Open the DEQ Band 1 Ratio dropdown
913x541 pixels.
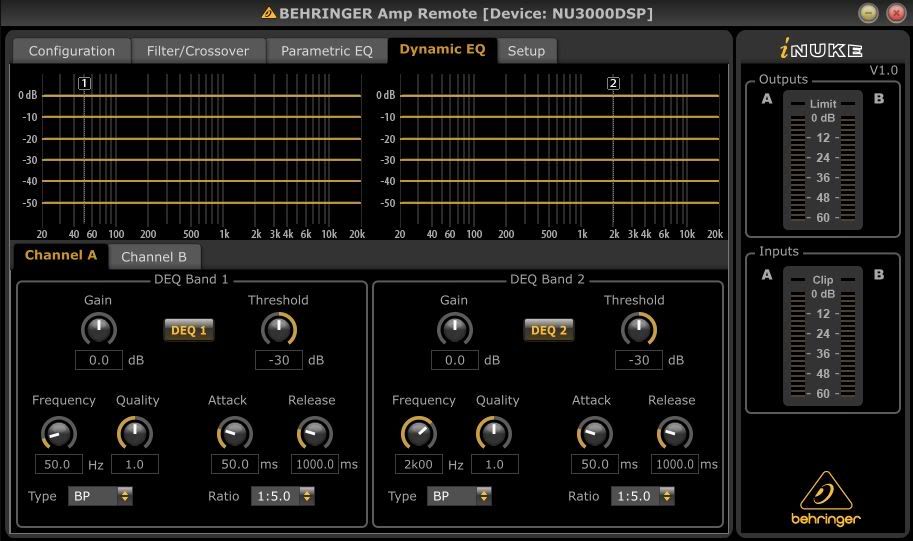point(283,496)
